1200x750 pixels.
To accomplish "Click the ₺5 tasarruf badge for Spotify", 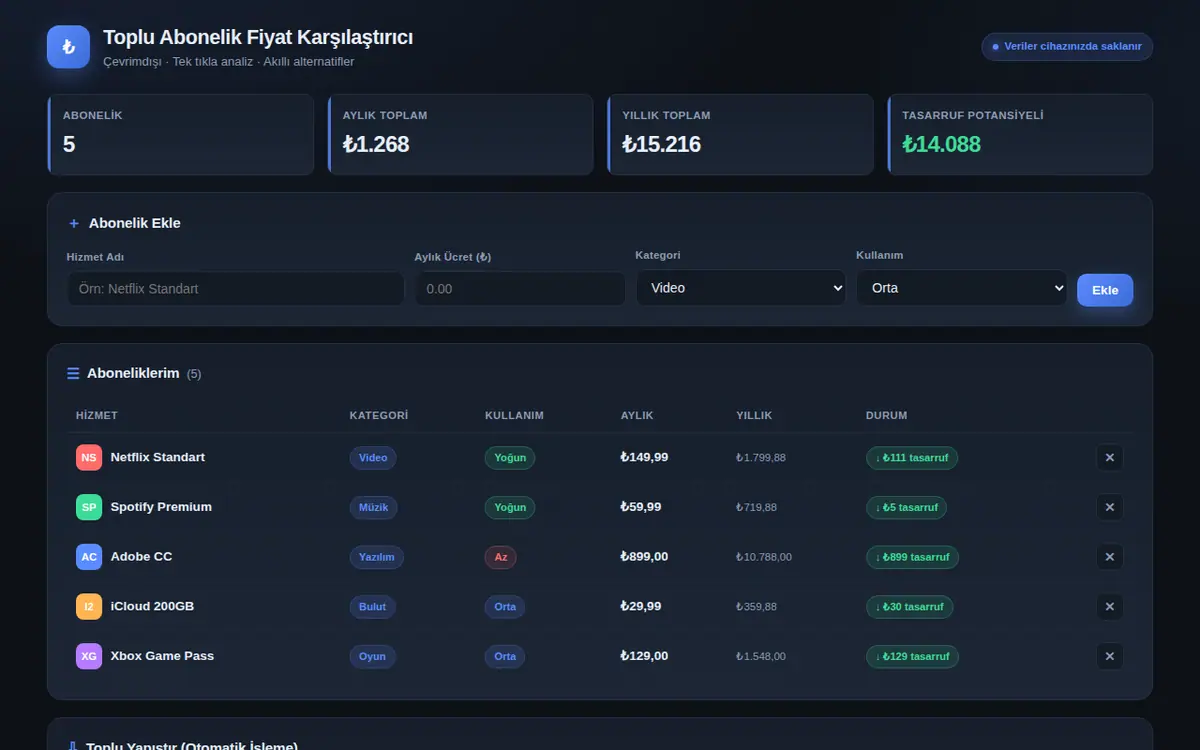I will [x=906, y=507].
